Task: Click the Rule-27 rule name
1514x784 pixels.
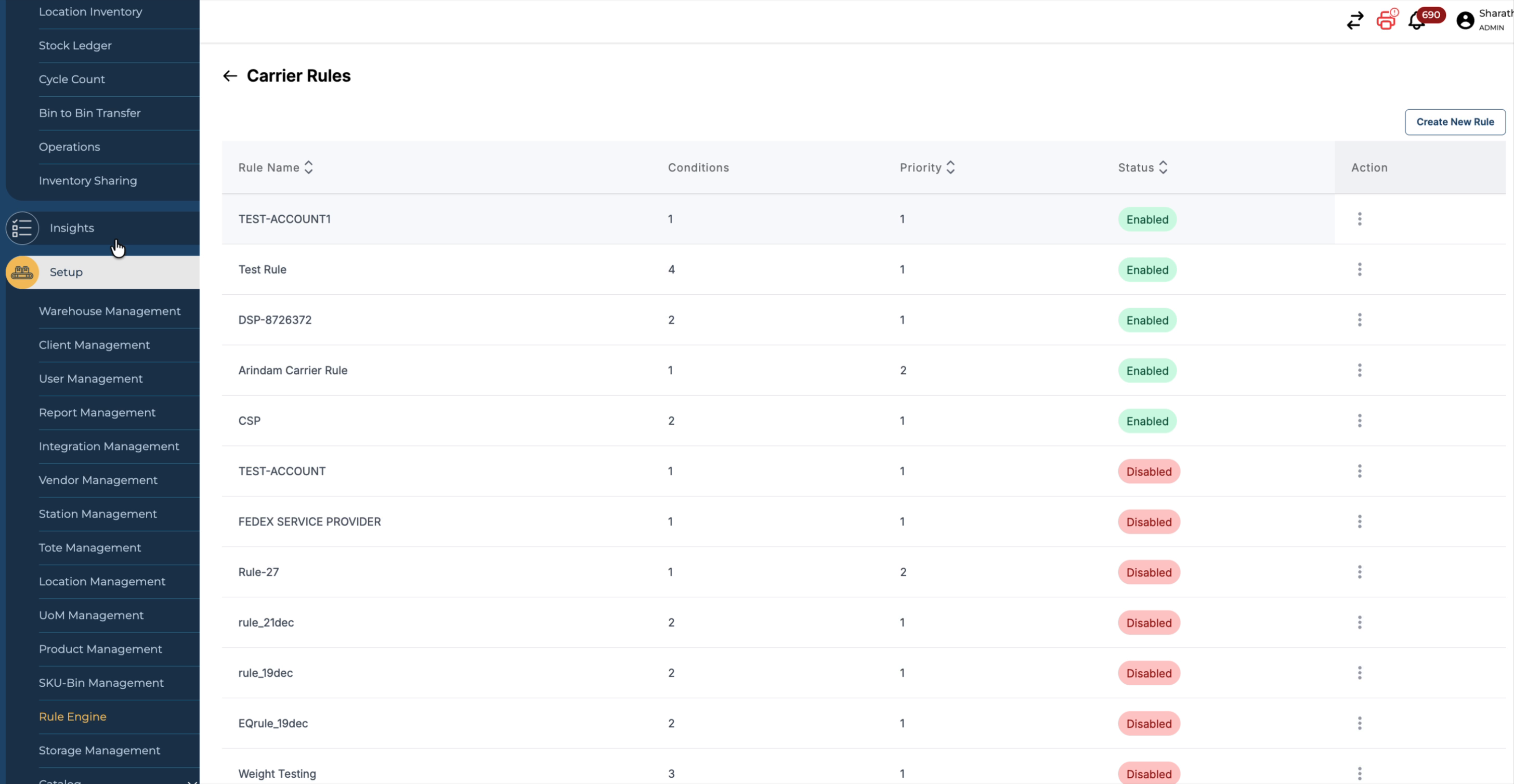Action: [258, 572]
